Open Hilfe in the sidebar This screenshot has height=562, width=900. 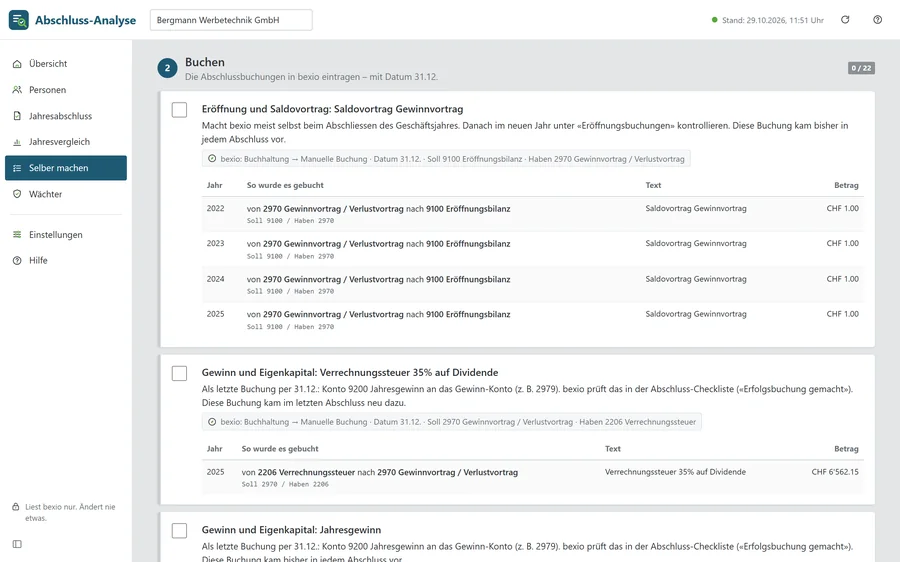point(66,261)
